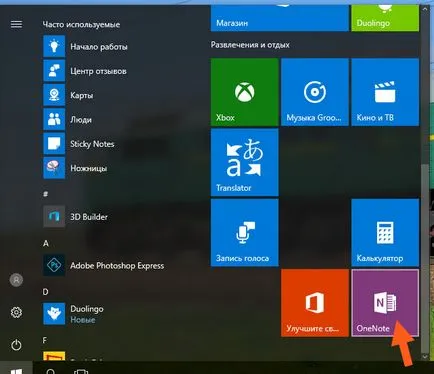Open user account icon in sidebar

coord(16,280)
